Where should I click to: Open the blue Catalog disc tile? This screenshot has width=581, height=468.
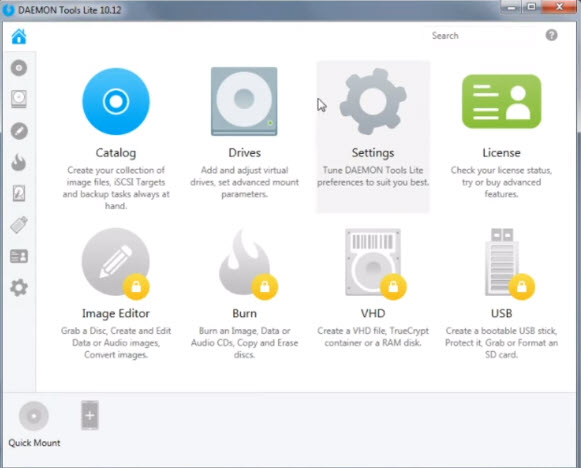coord(116,101)
